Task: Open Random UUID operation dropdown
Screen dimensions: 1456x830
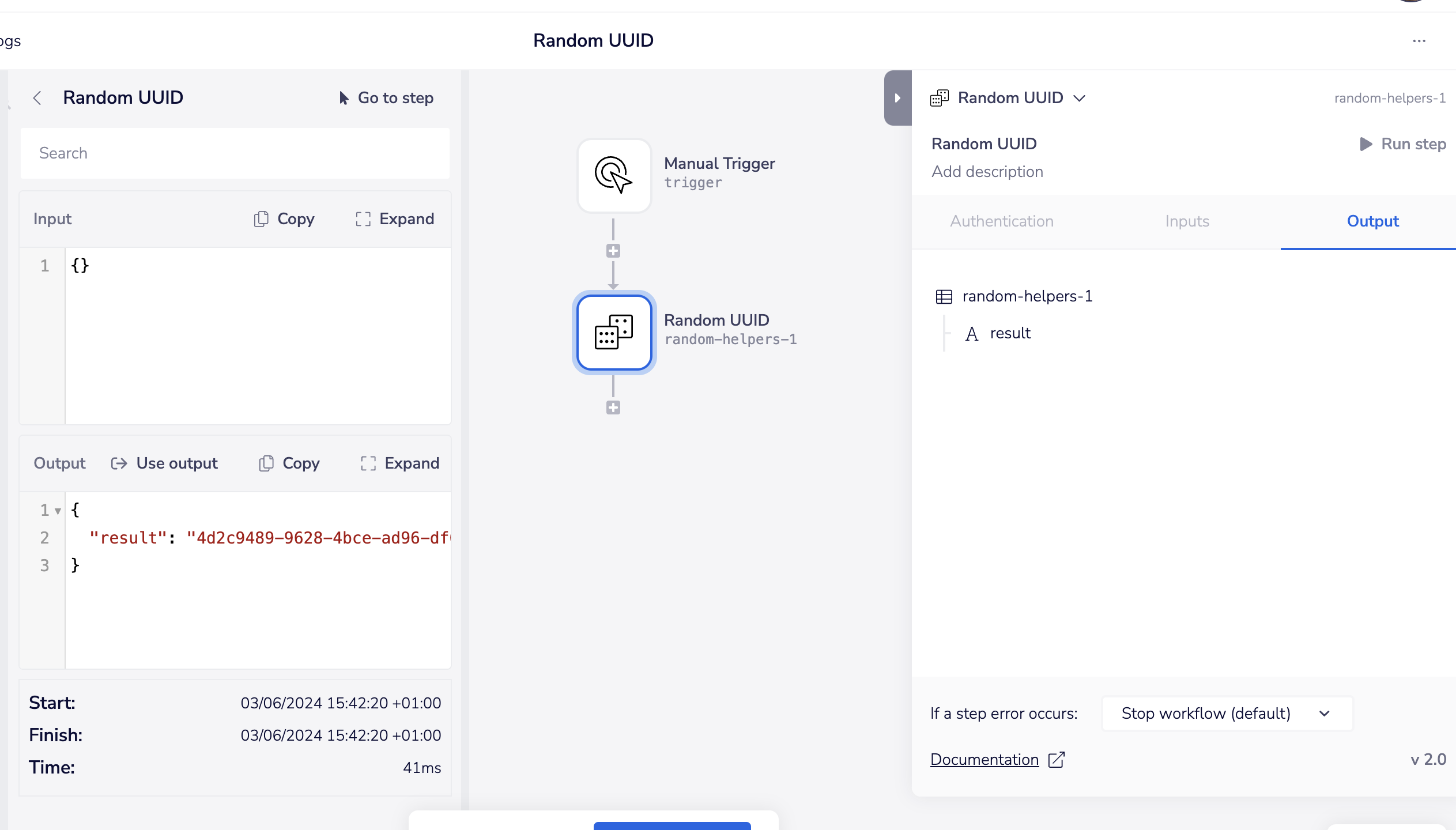Action: click(x=1079, y=98)
